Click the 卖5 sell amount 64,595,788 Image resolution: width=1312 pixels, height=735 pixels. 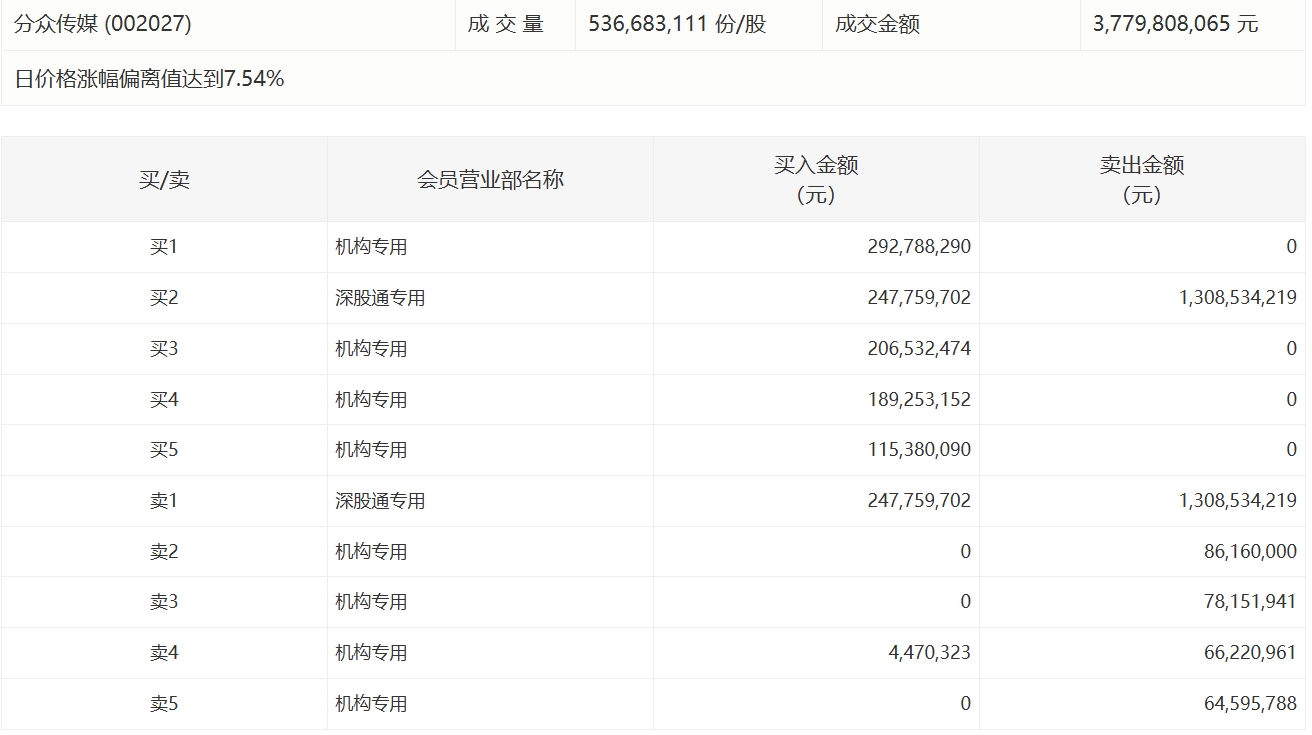tap(1250, 704)
